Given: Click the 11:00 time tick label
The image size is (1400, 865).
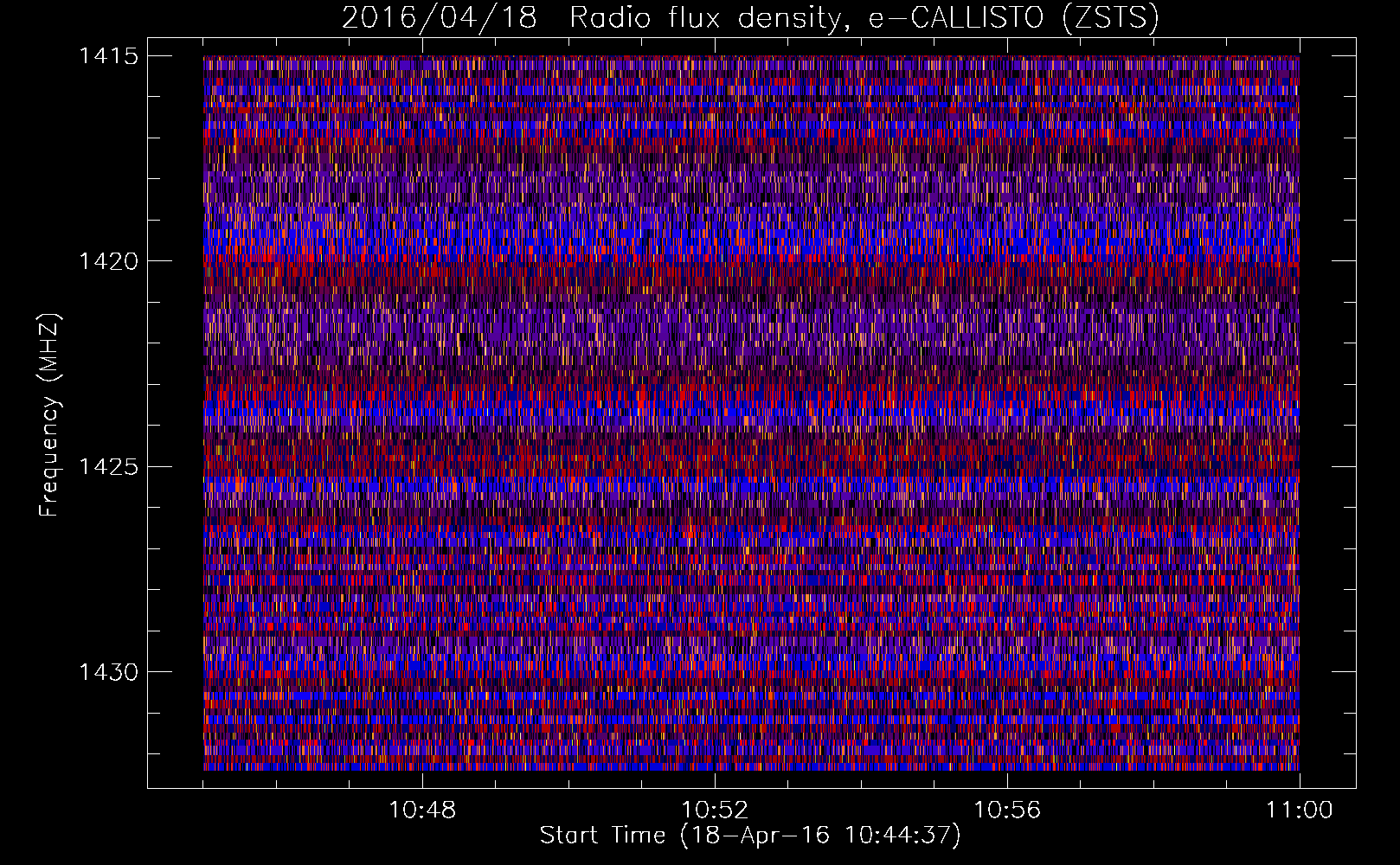Looking at the screenshot, I should coord(1300,811).
